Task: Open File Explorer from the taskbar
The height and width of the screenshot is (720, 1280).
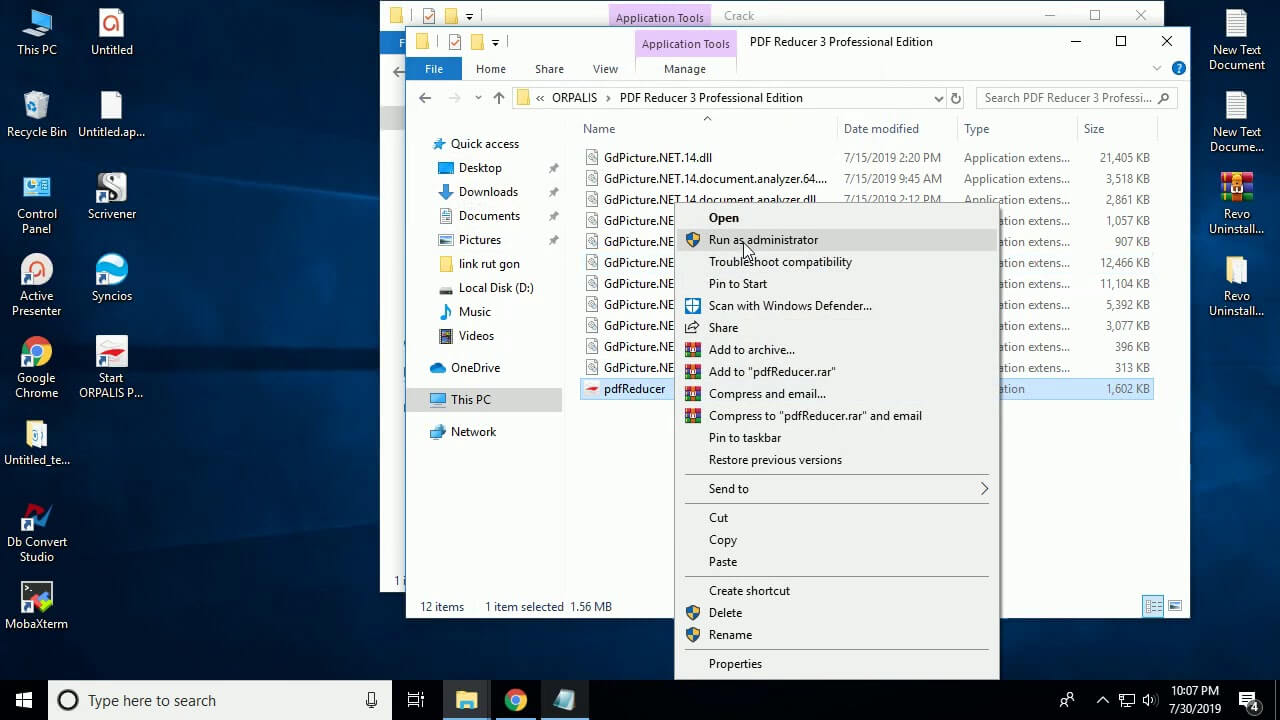Action: (x=466, y=700)
